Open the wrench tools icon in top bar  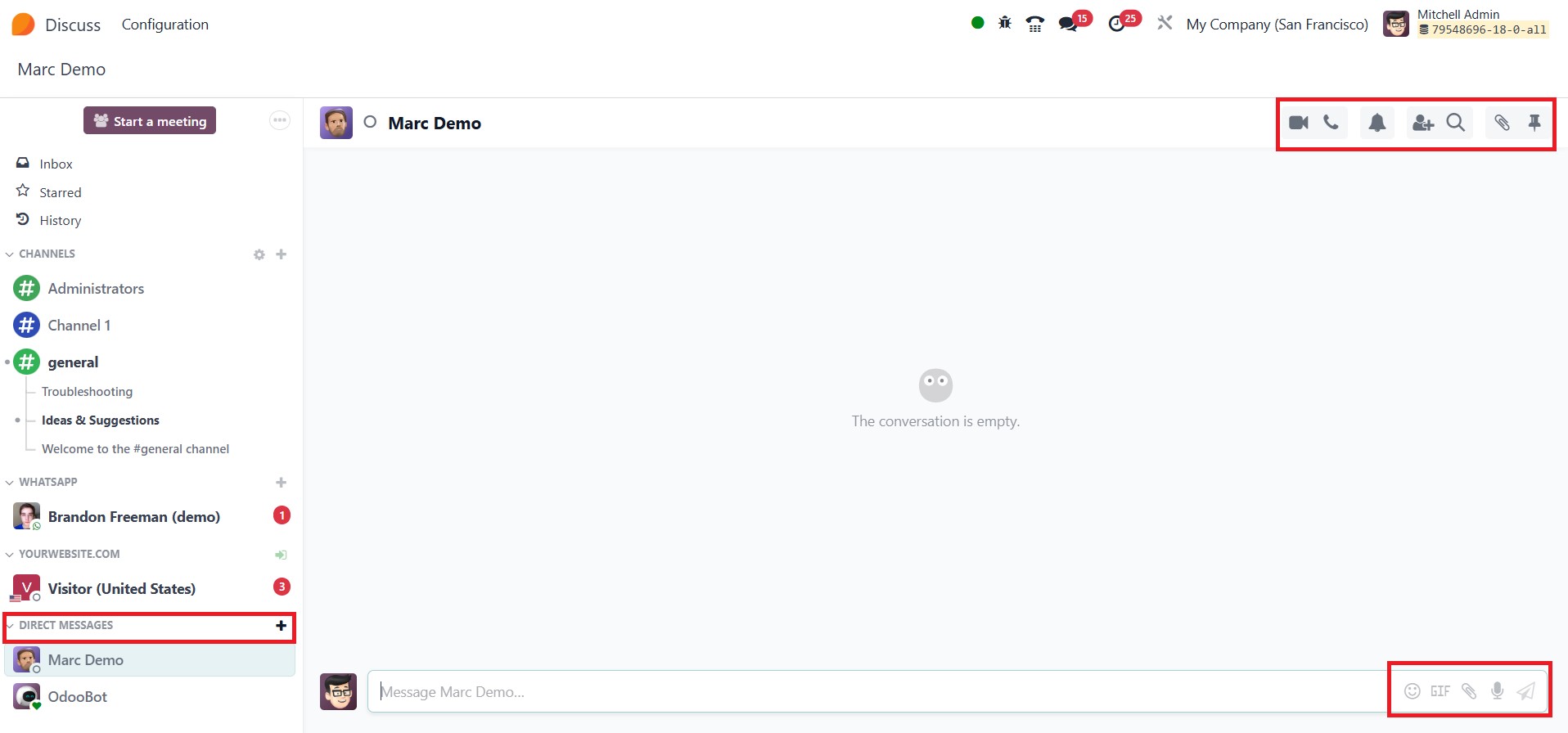point(1165,24)
